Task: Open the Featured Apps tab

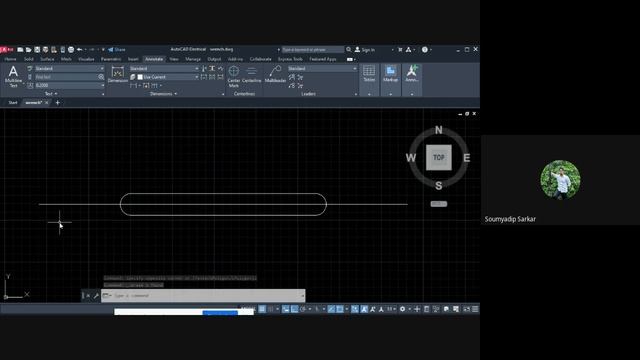Action: click(x=322, y=59)
